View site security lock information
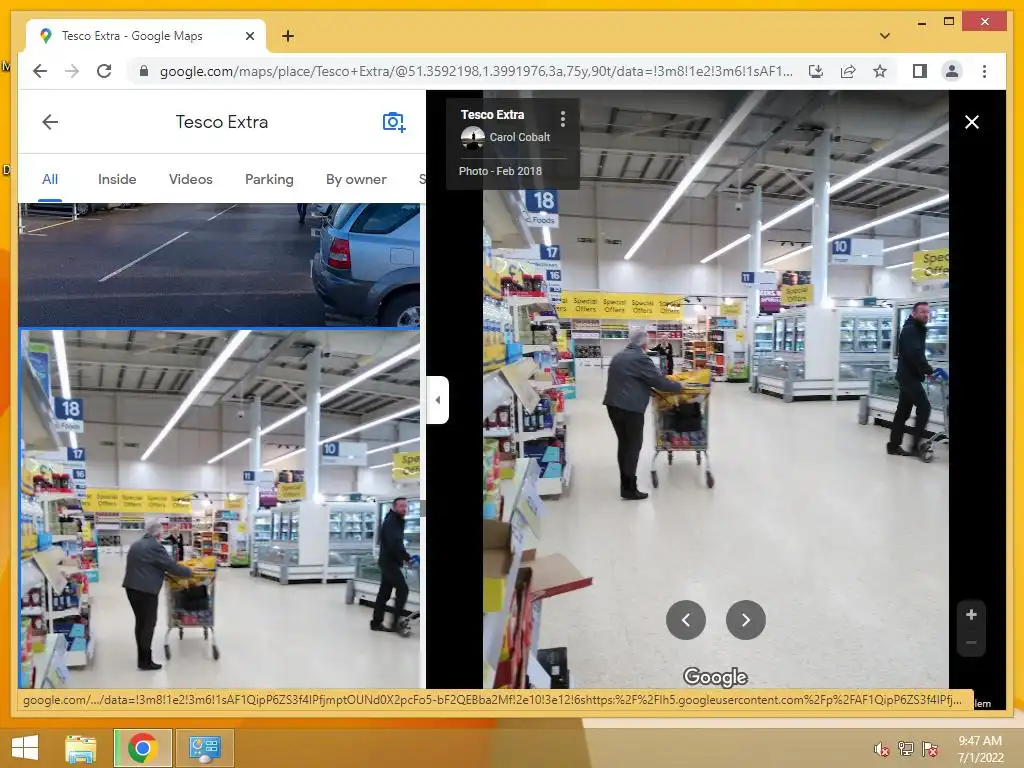 (x=144, y=71)
